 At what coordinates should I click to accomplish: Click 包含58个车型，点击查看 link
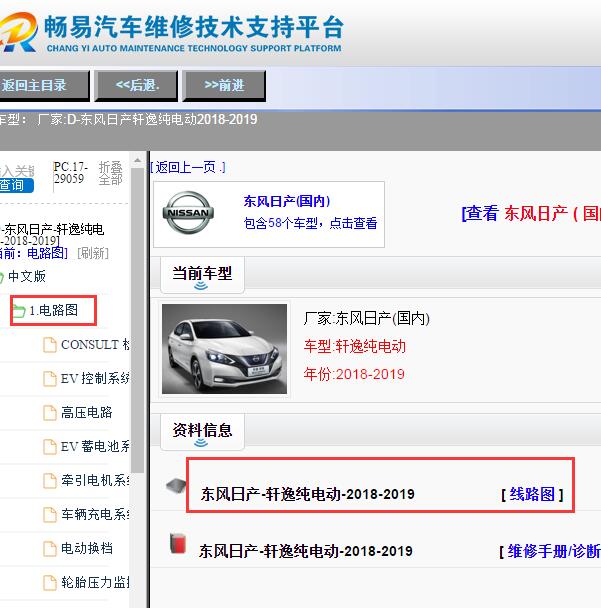310,223
